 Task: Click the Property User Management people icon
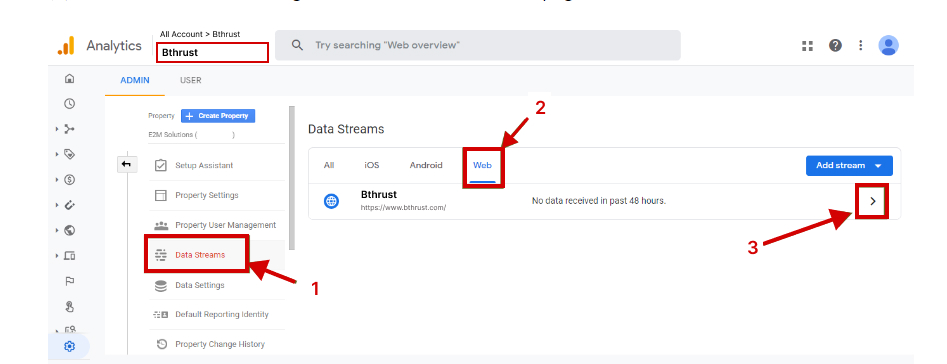tap(161, 225)
